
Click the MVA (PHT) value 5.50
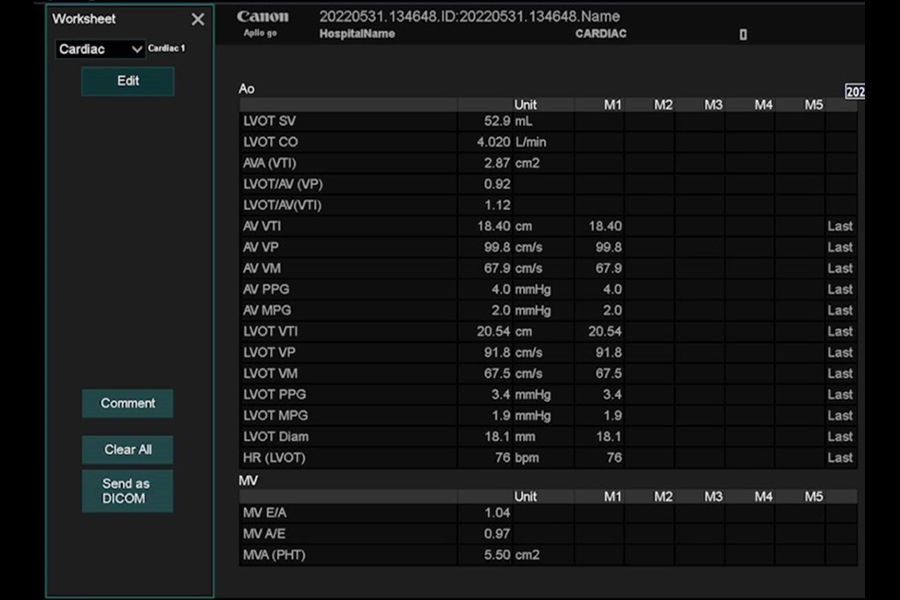(x=497, y=555)
